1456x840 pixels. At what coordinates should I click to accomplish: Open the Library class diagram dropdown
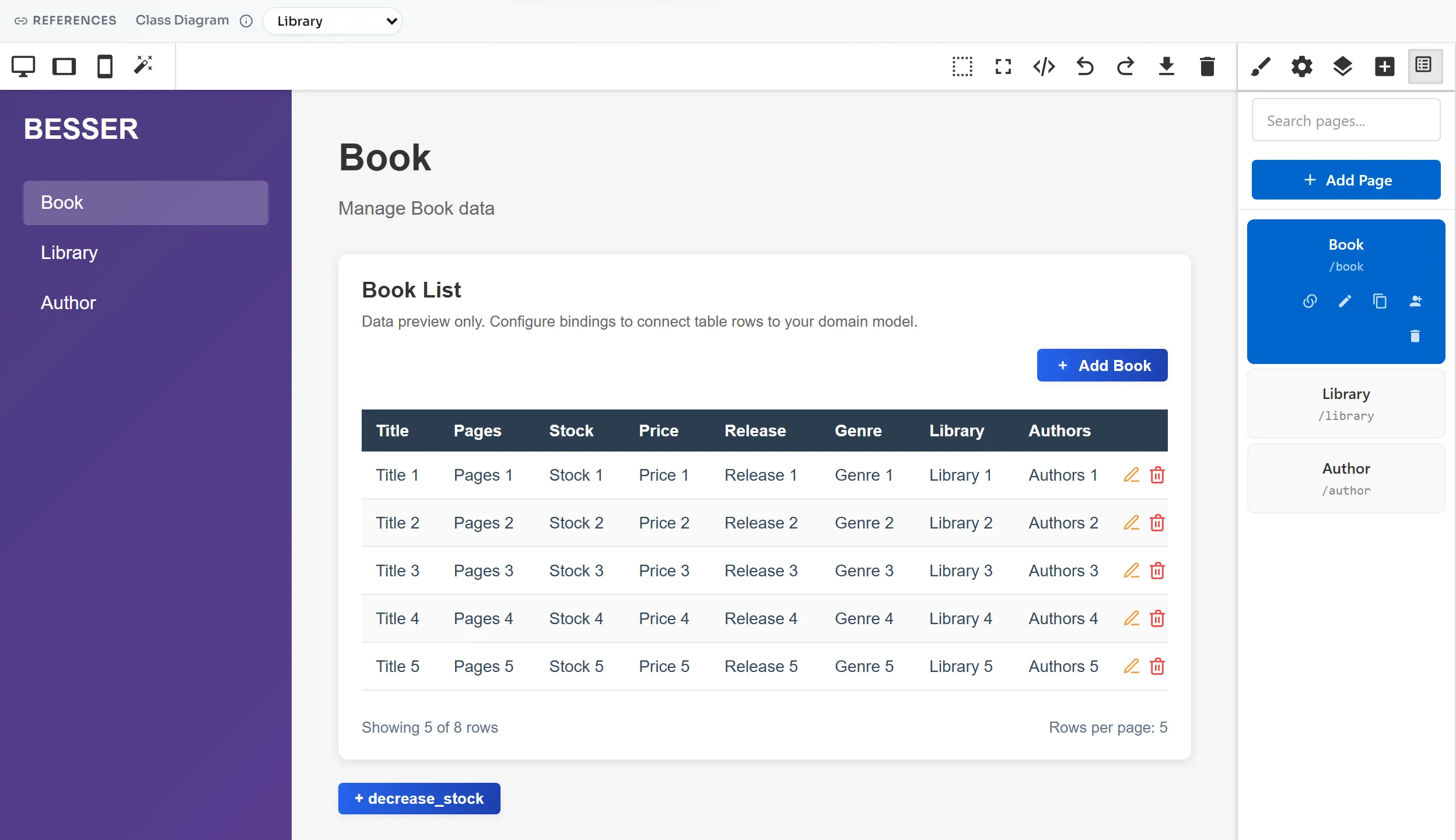(332, 21)
